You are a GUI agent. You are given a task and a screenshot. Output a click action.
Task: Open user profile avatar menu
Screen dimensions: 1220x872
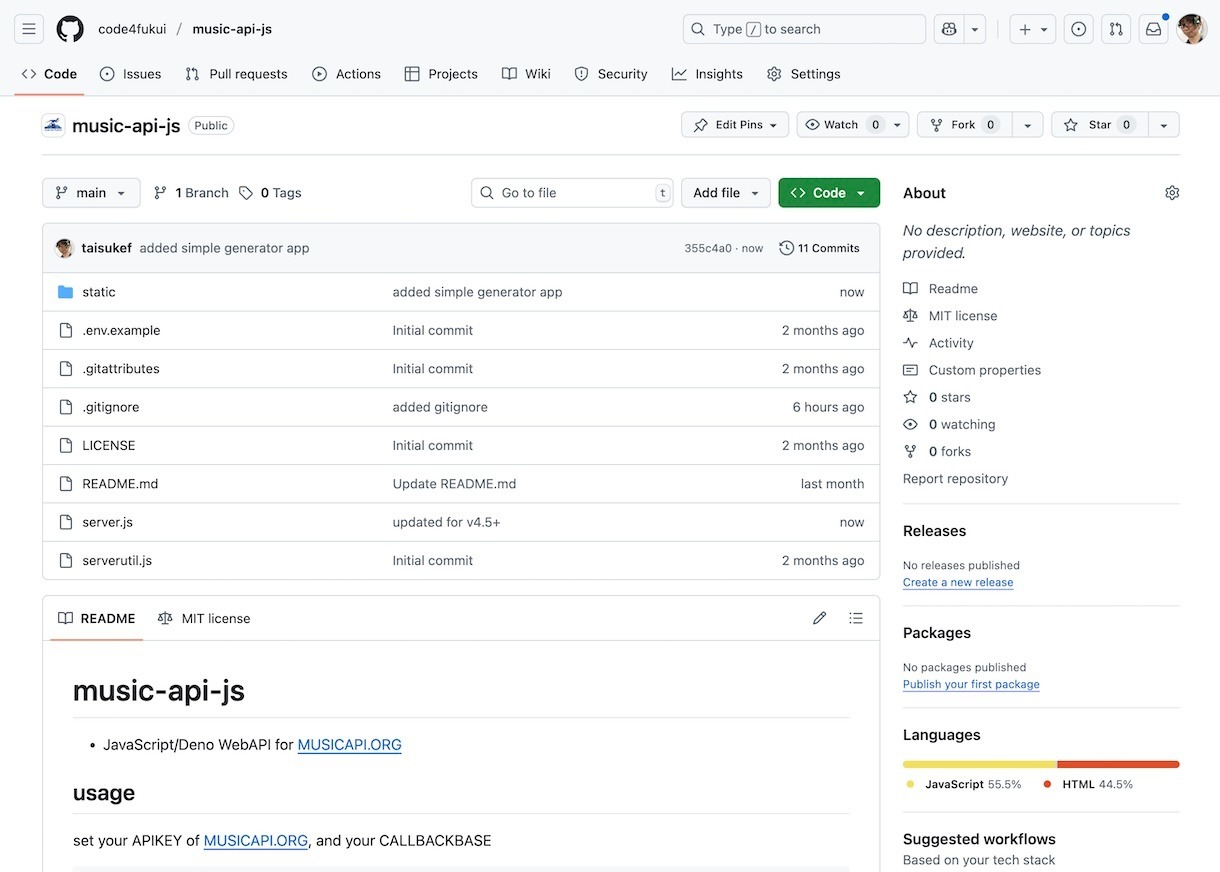point(1192,29)
